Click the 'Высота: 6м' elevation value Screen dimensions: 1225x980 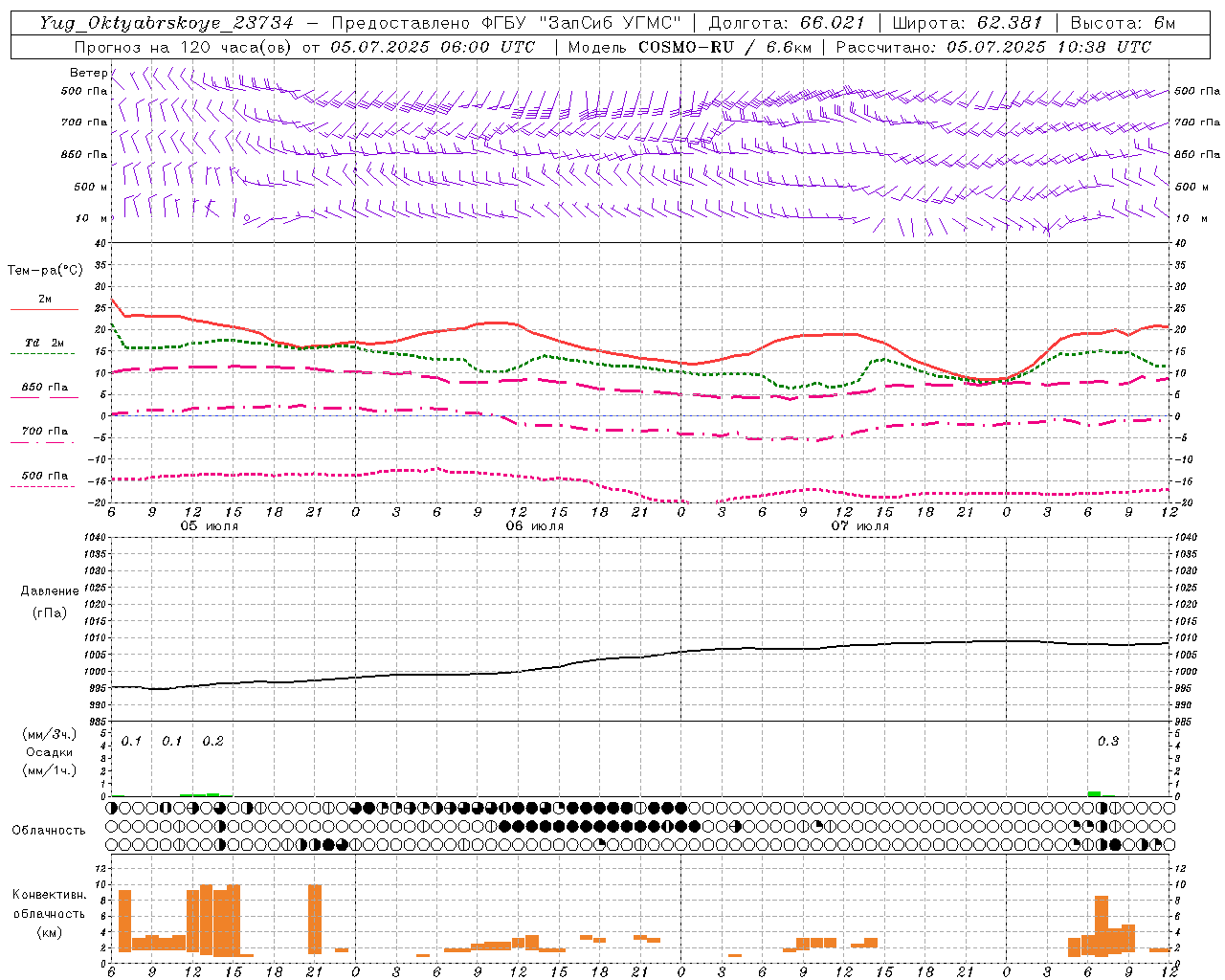(x=1122, y=23)
